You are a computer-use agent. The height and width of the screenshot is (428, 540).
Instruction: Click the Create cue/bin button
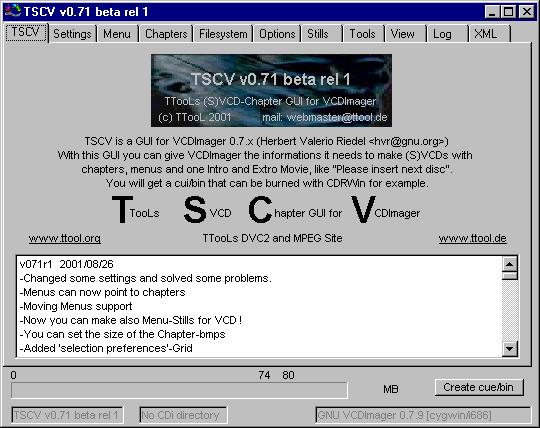pyautogui.click(x=479, y=387)
